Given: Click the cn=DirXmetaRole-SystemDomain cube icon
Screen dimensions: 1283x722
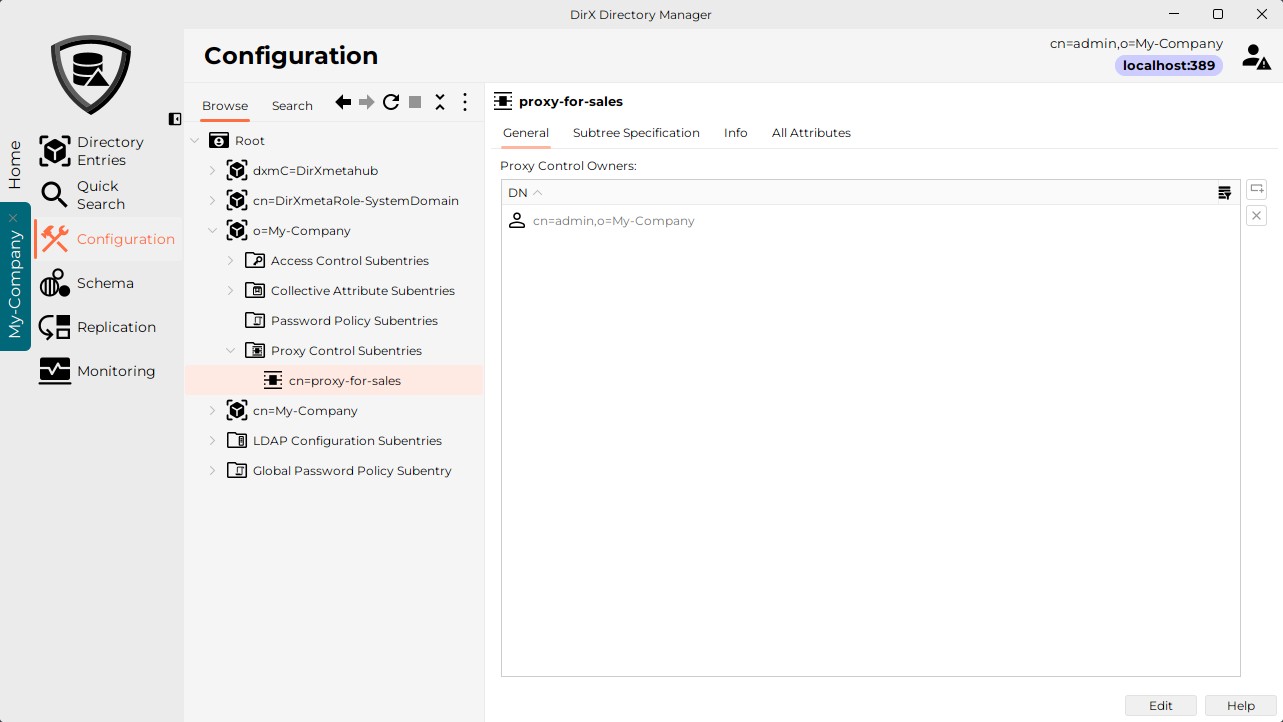Looking at the screenshot, I should click(x=237, y=201).
